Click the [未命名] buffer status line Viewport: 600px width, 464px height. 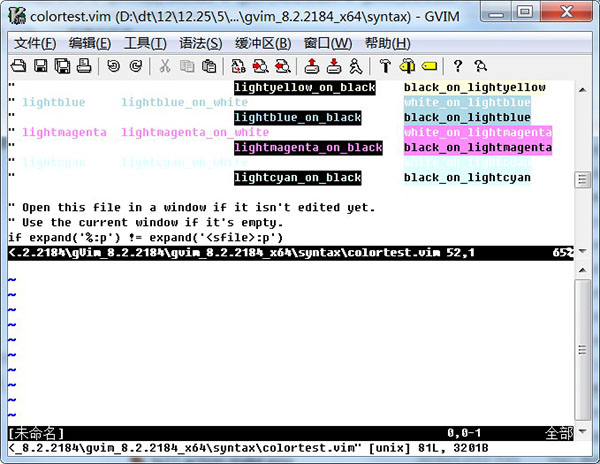(x=291, y=433)
